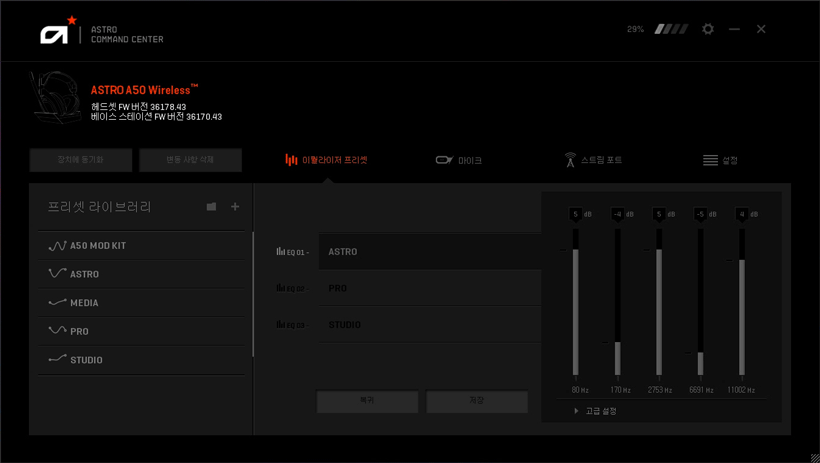Select the EQ 01 ASTRO slot field
Screen dimensions: 820x463
tap(430, 252)
